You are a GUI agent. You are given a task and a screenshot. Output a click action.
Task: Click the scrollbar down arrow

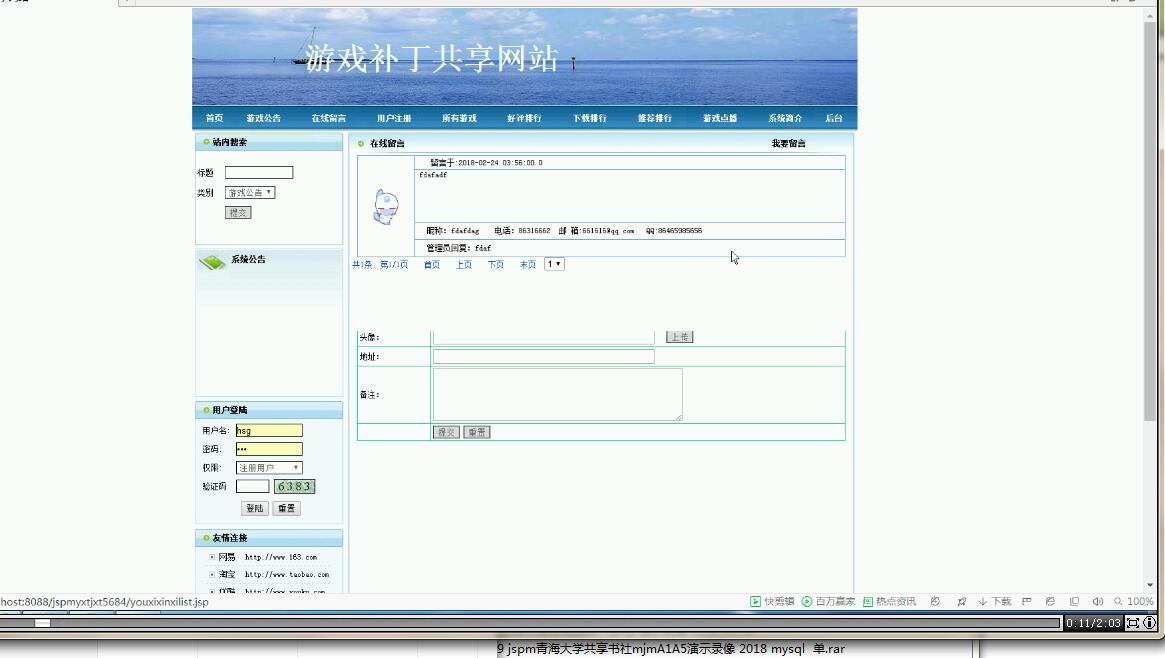[1149, 586]
